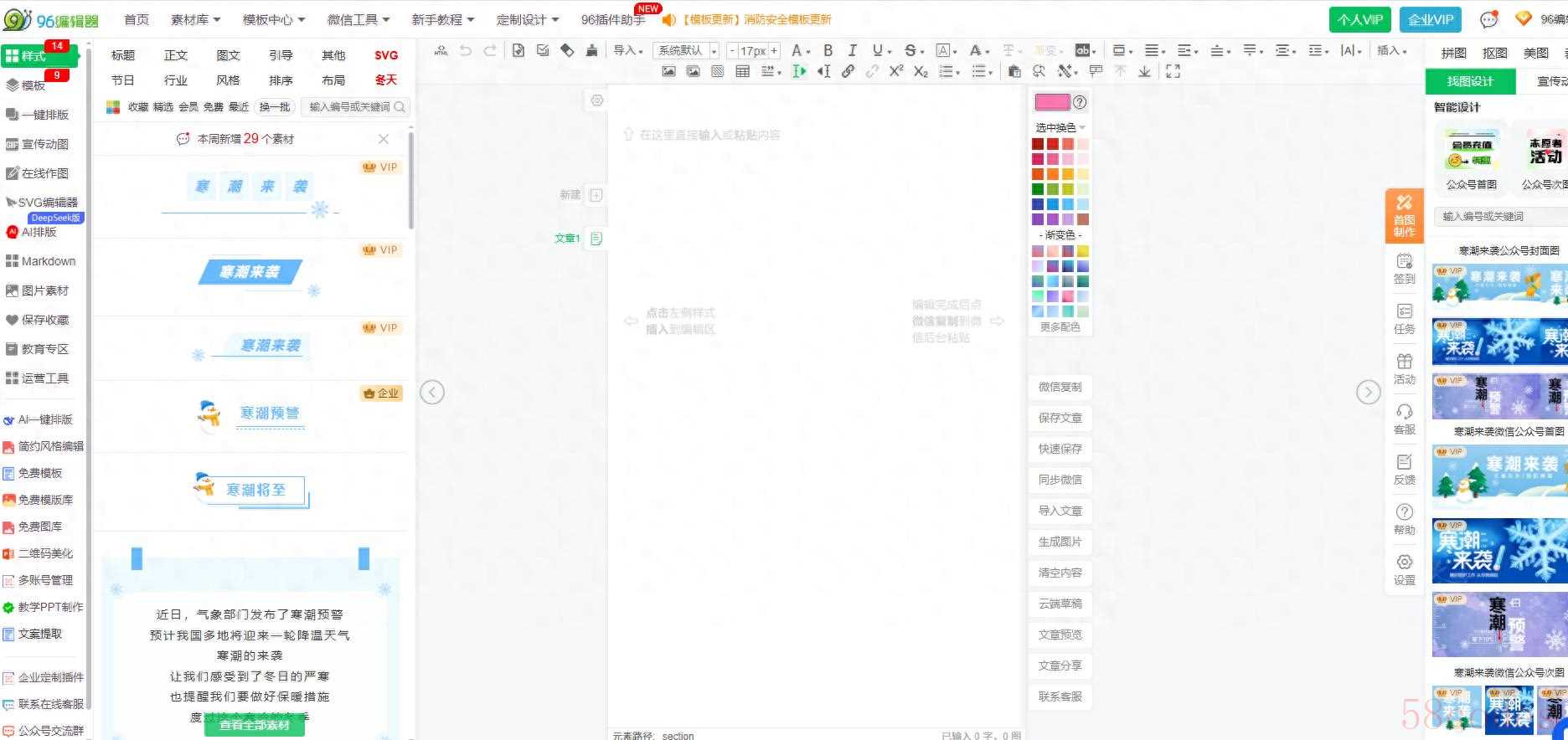Expand the 选中换色 color mode dropdown
Image resolution: width=1568 pixels, height=740 pixels.
[x=1060, y=127]
